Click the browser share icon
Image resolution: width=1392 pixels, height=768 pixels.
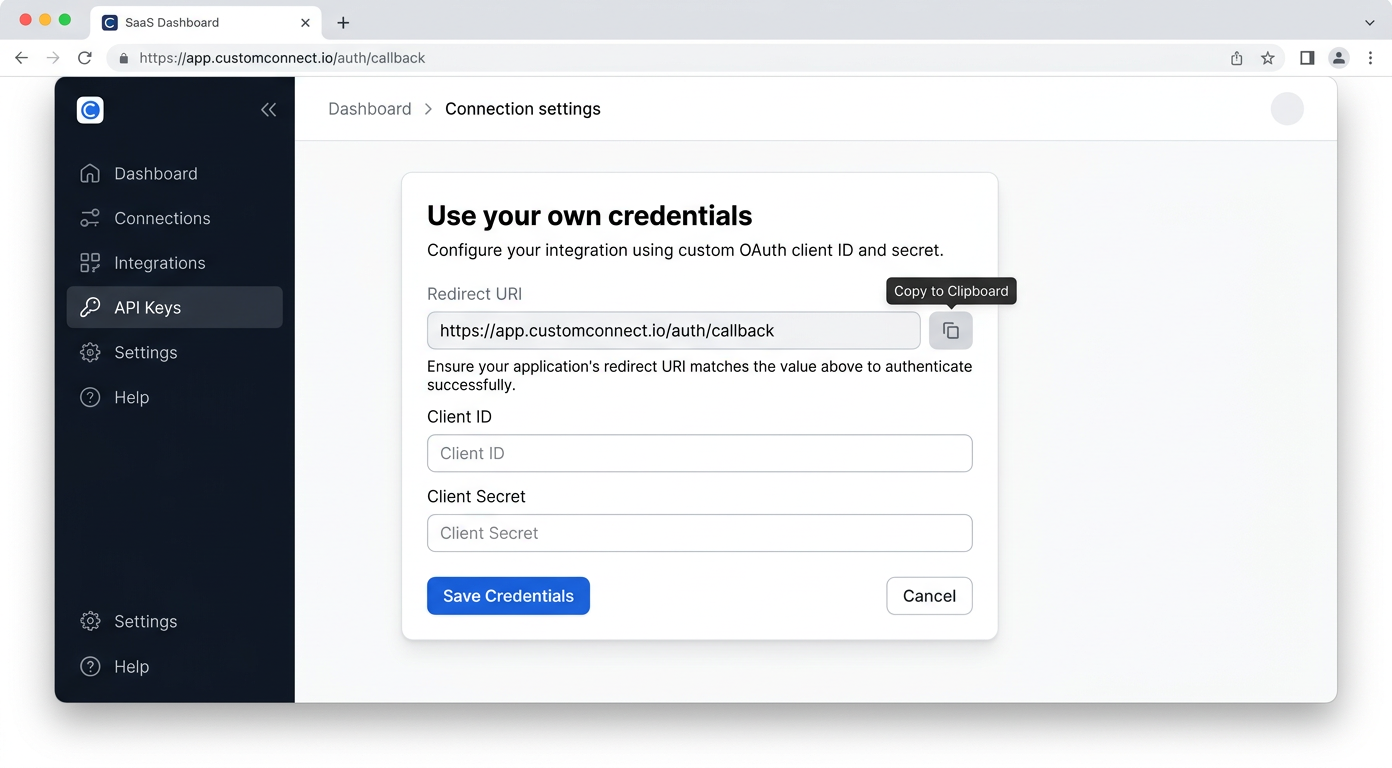[1237, 58]
